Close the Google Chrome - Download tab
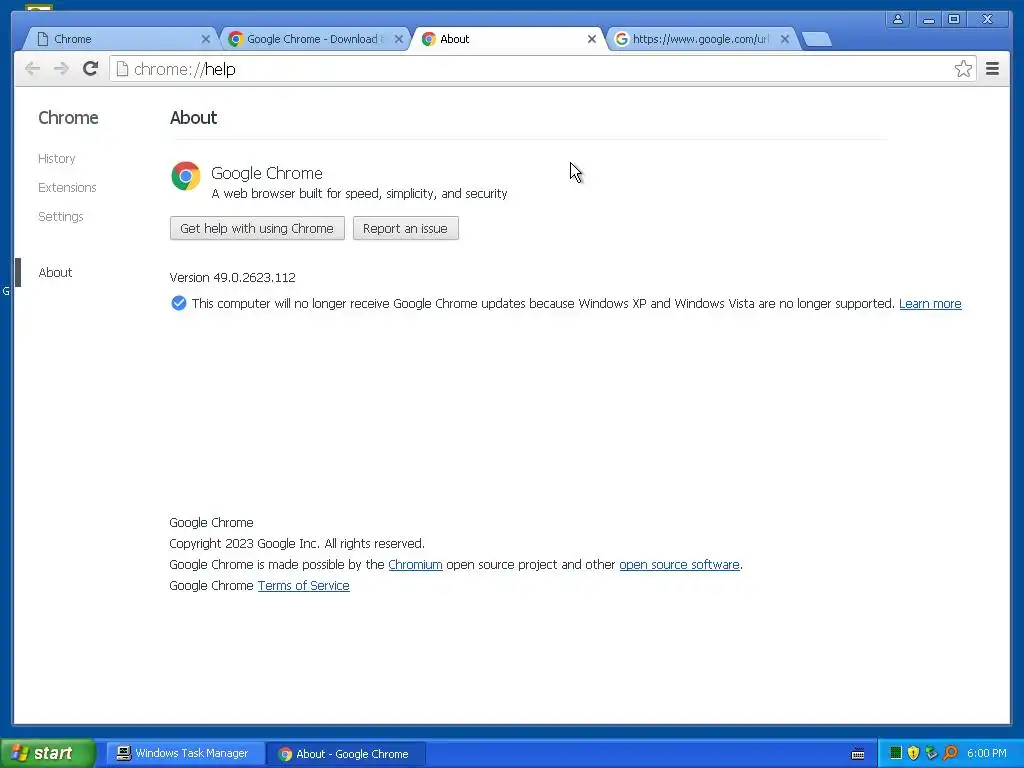The height and width of the screenshot is (768, 1024). point(398,39)
